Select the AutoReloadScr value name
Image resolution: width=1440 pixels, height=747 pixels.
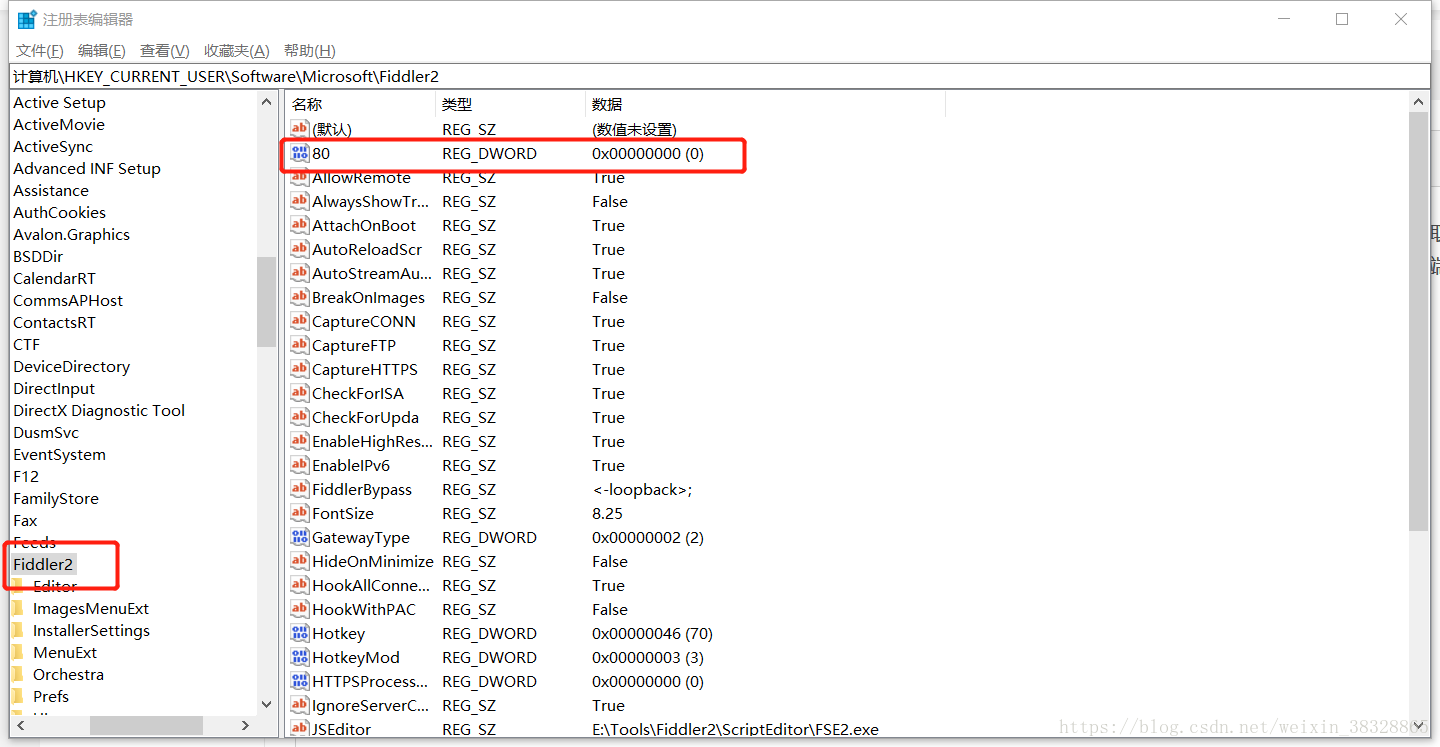[x=367, y=250]
